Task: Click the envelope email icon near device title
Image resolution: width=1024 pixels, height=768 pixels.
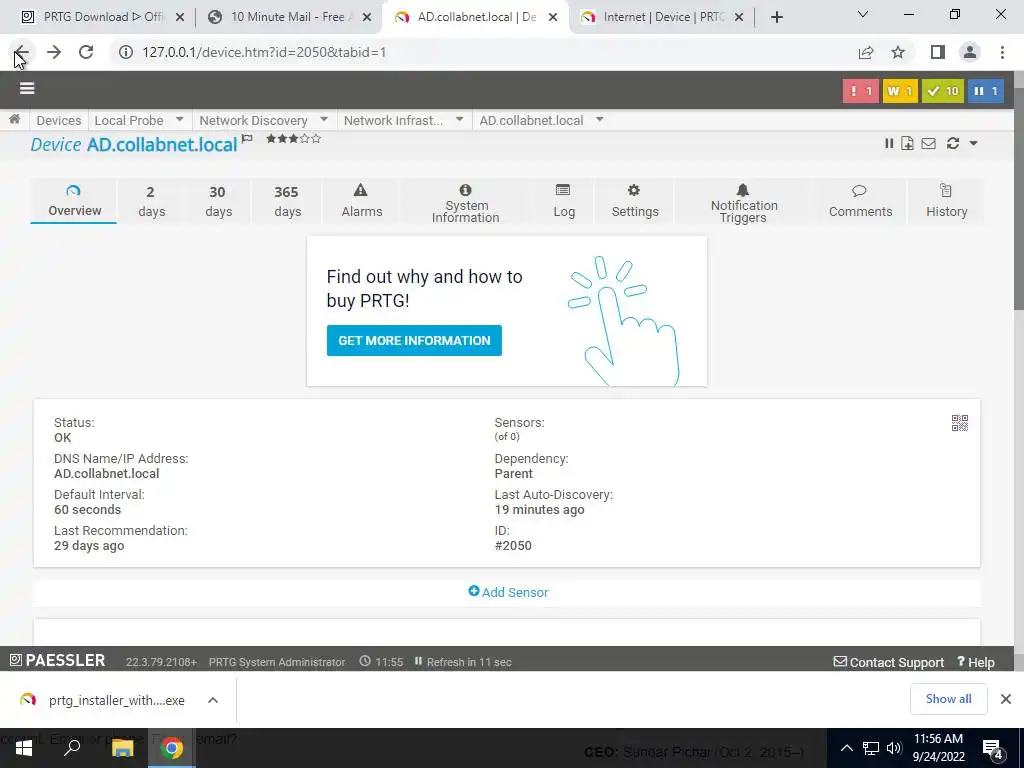Action: [x=929, y=143]
